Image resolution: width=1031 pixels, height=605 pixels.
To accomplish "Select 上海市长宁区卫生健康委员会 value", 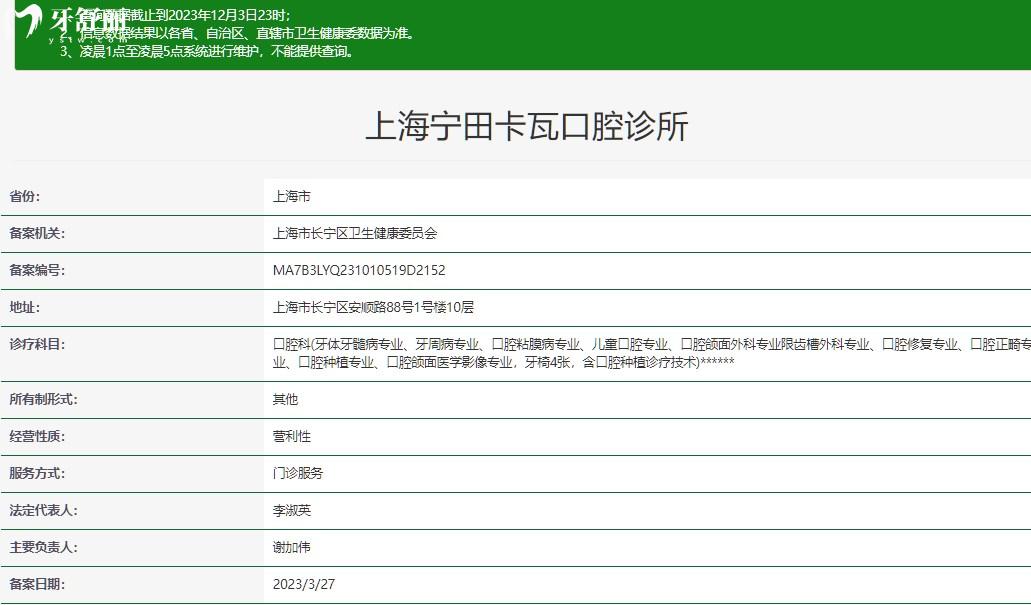I will [355, 233].
